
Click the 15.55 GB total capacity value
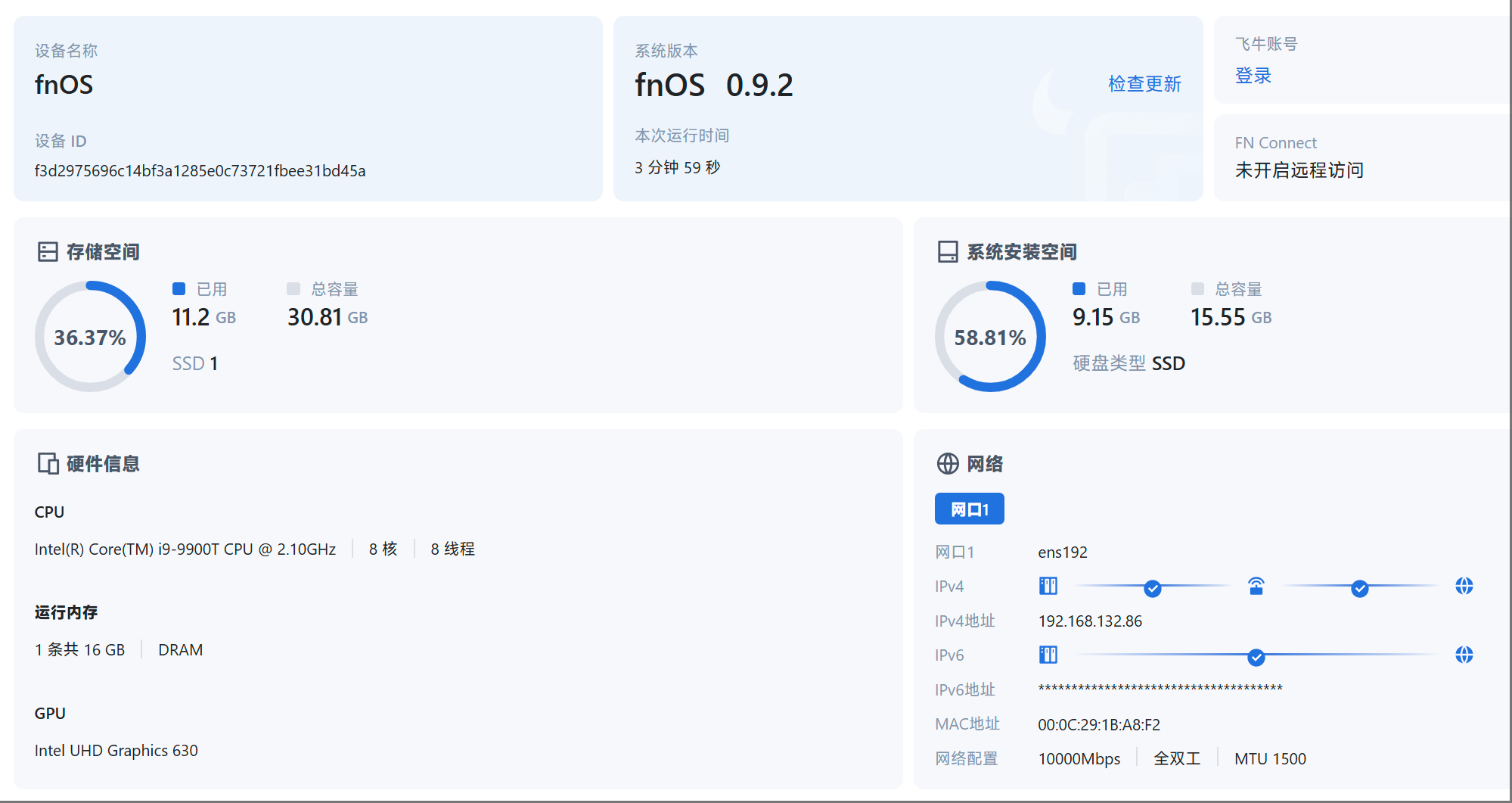click(1231, 317)
